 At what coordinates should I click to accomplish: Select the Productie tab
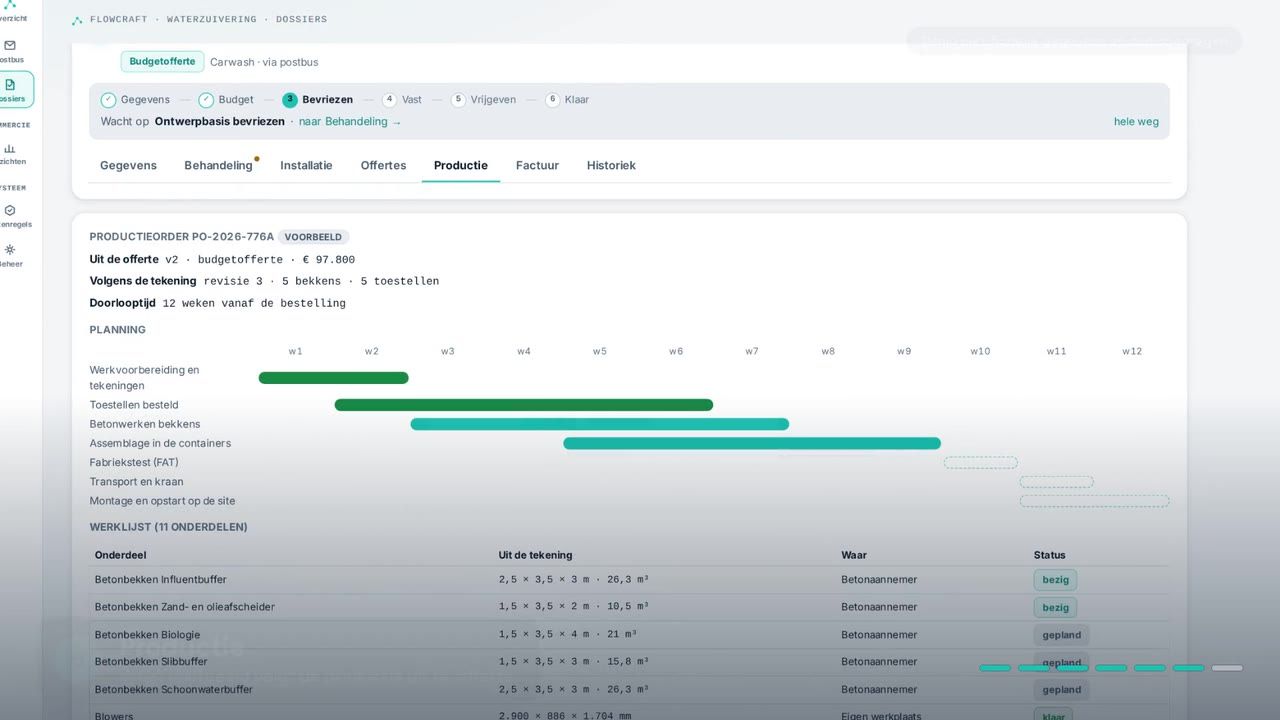coord(461,165)
